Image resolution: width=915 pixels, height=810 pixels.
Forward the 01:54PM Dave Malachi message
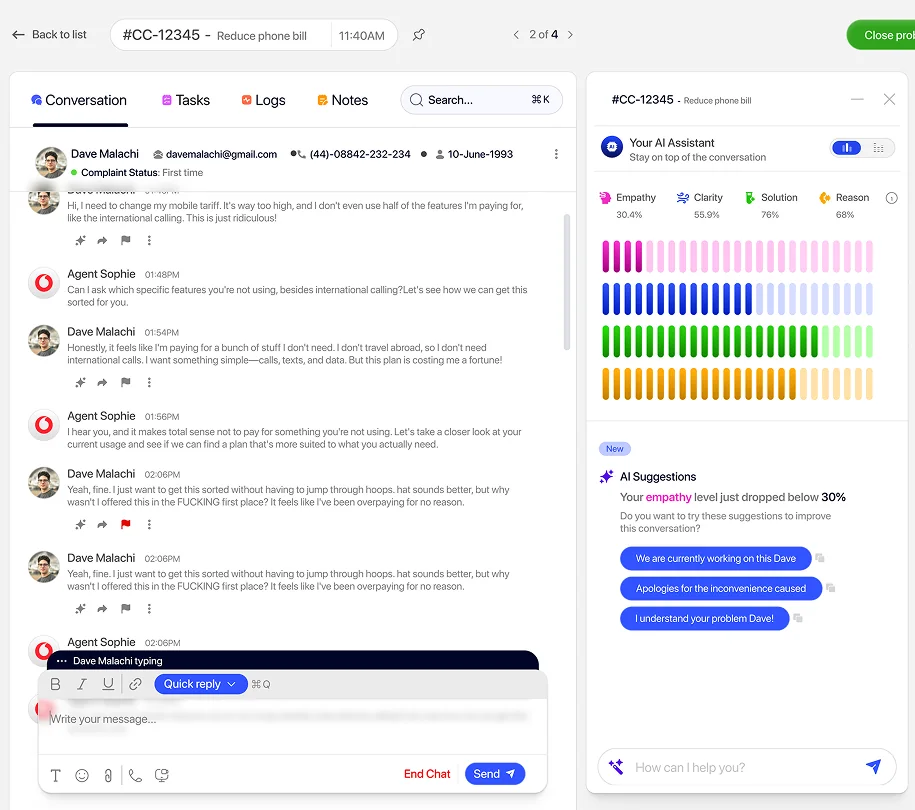coord(102,382)
